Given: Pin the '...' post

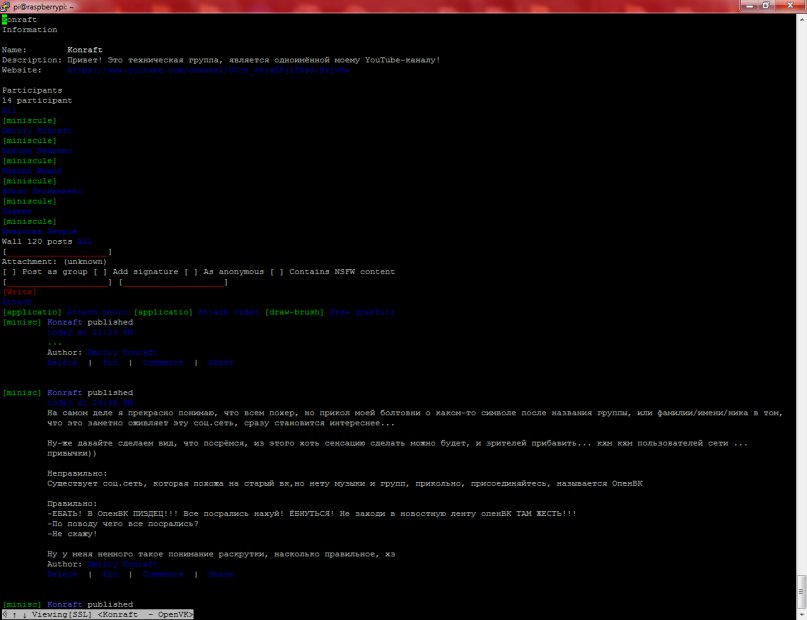Looking at the screenshot, I should (110, 363).
